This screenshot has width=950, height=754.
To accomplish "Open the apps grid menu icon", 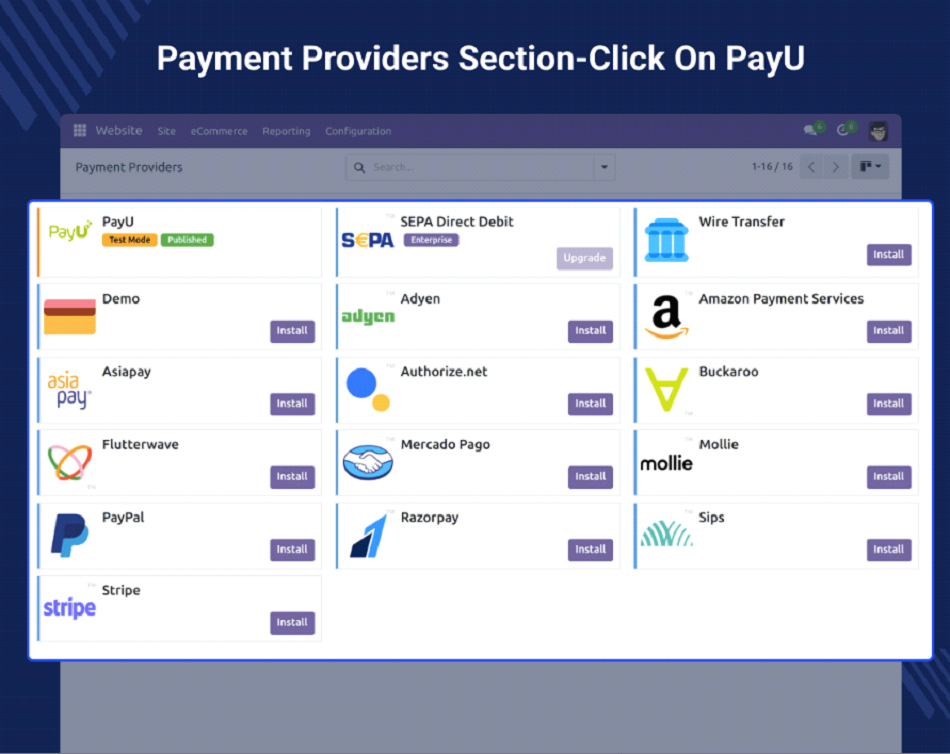I will [80, 131].
